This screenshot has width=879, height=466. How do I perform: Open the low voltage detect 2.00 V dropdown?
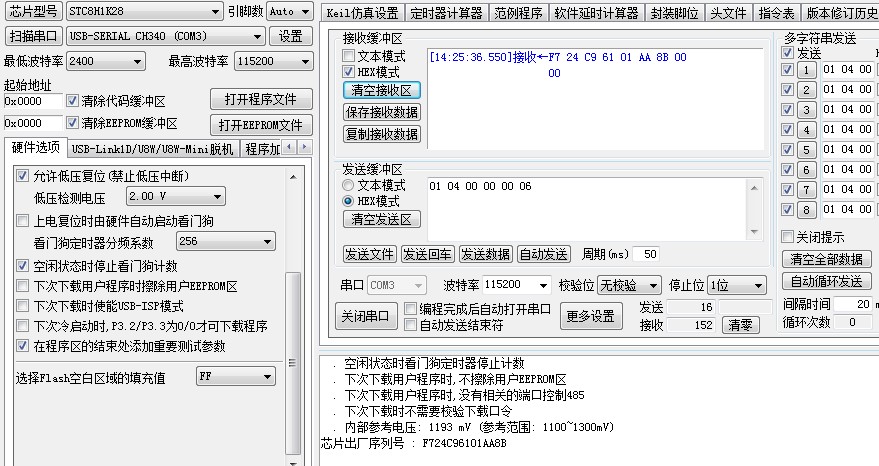[x=176, y=196]
